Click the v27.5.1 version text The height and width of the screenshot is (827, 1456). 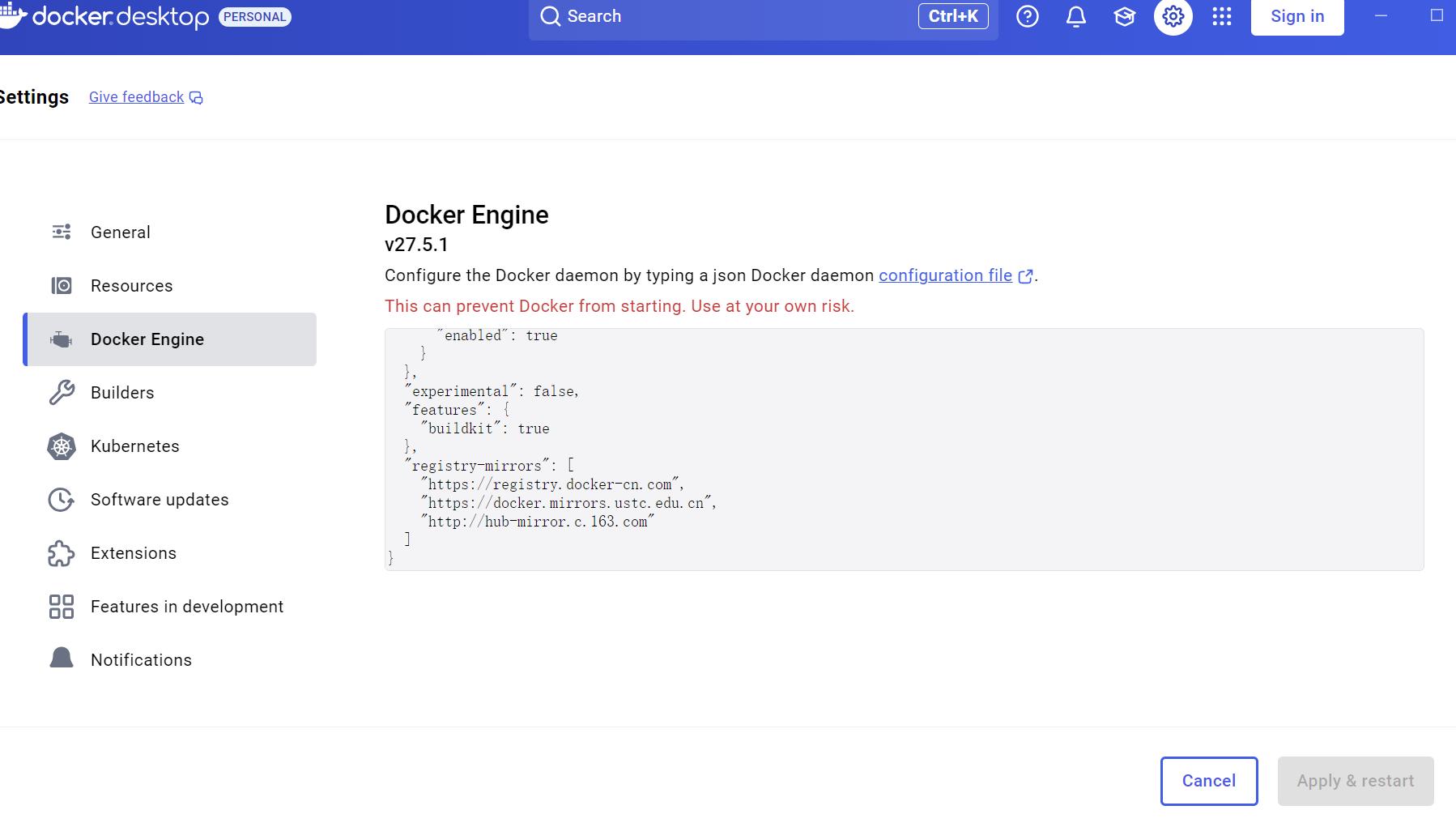[416, 245]
